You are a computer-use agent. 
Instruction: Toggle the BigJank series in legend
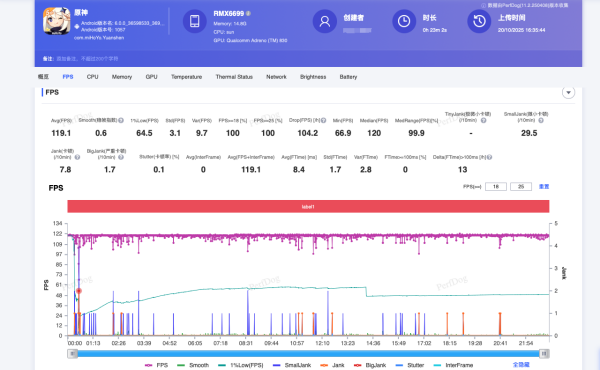(370, 365)
